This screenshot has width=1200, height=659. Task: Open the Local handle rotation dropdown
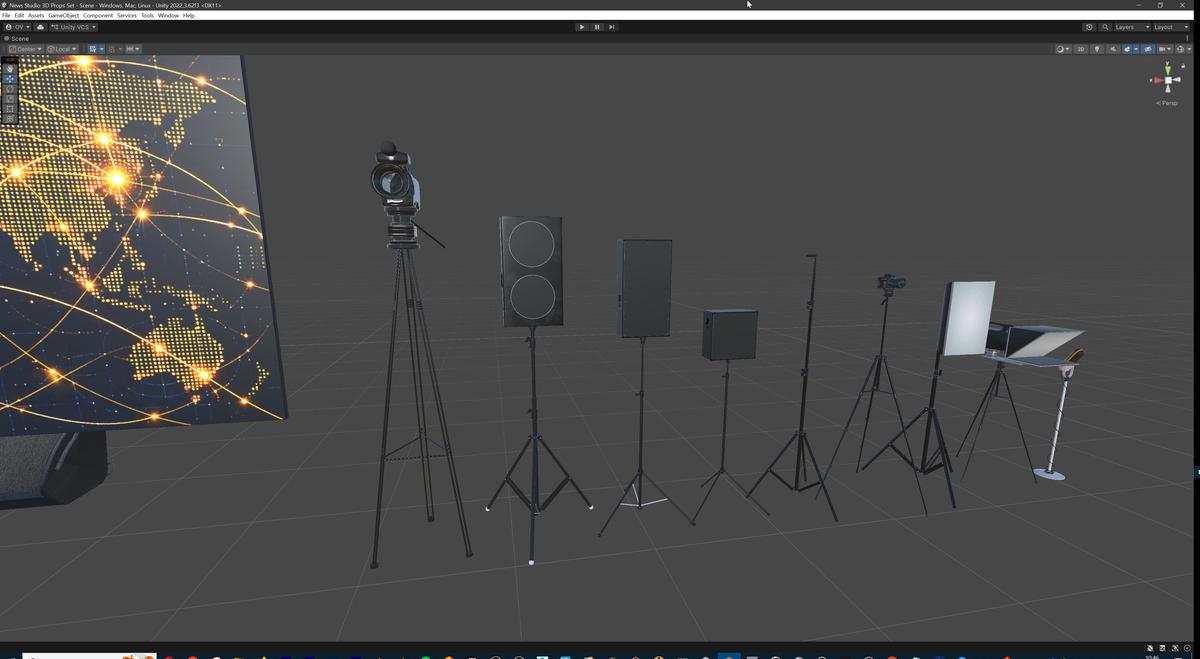tap(62, 49)
